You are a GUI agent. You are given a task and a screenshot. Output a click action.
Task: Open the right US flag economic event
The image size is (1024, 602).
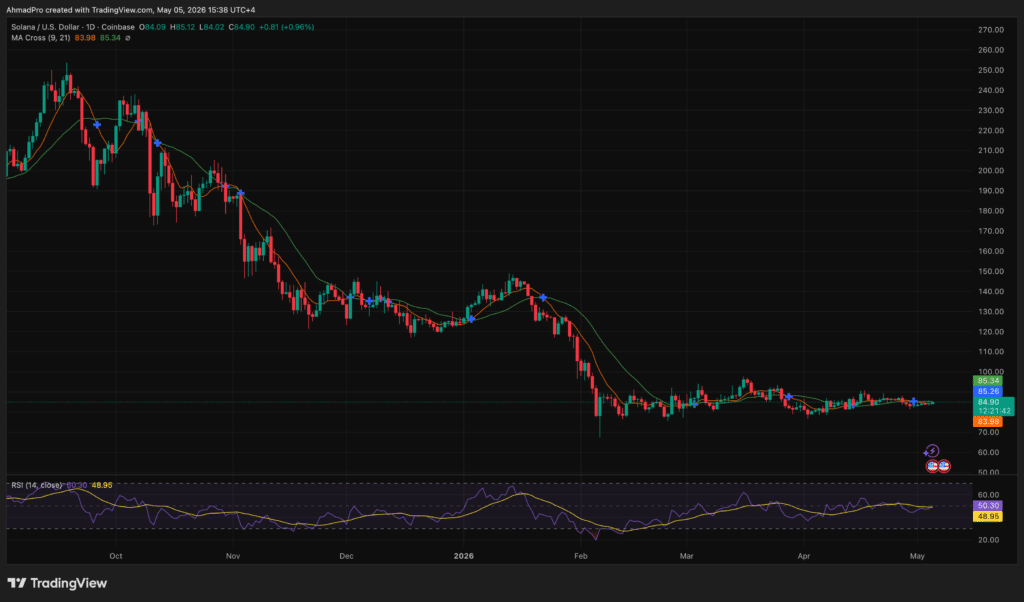click(x=944, y=466)
